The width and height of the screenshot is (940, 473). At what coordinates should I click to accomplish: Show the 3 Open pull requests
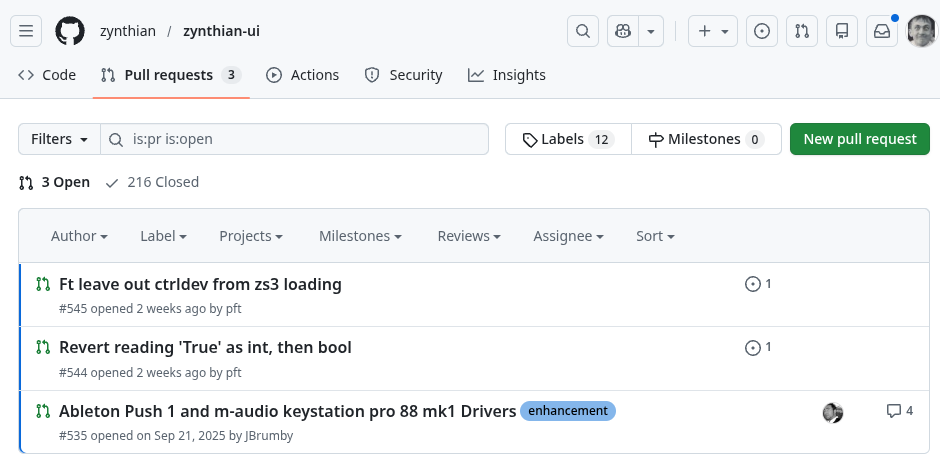[x=55, y=182]
